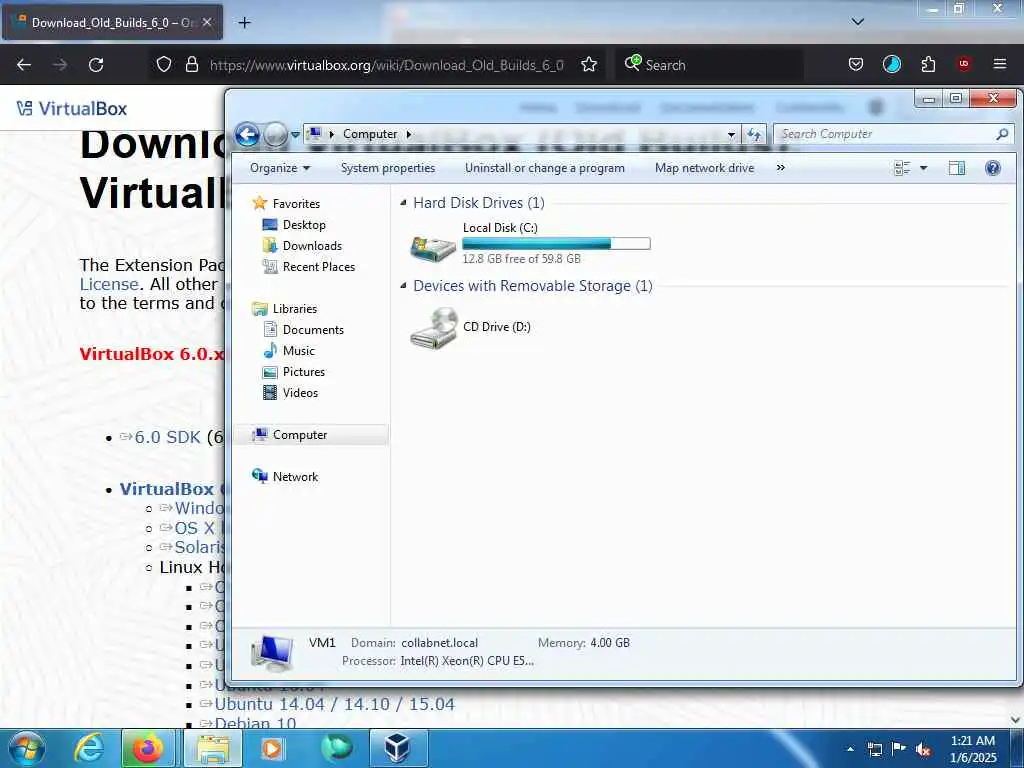Screen dimensions: 1024x768
Task: Click Firefox Search box
Action: pos(711,65)
